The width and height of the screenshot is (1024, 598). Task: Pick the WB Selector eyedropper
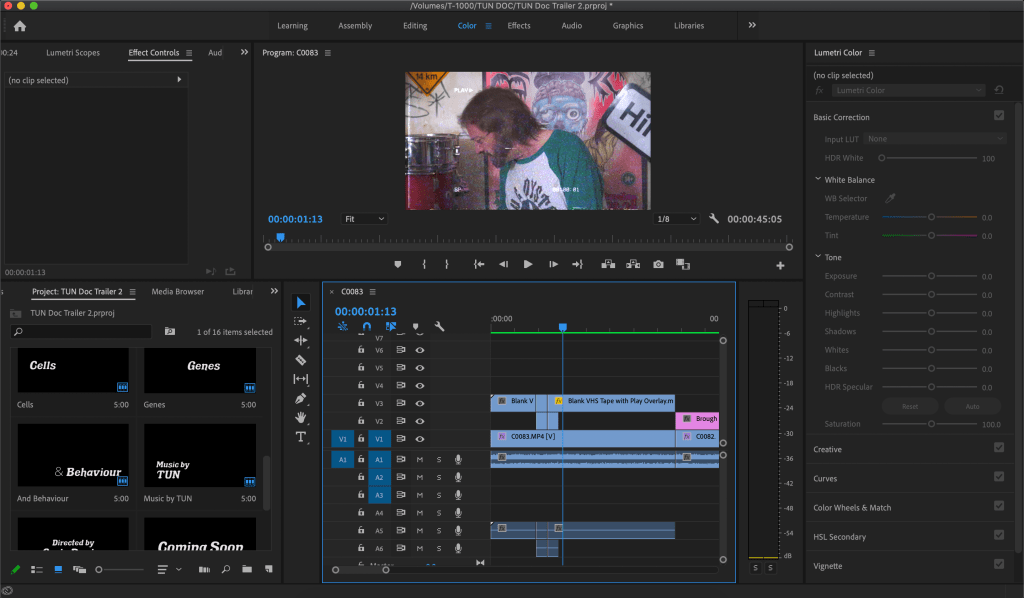click(x=890, y=199)
